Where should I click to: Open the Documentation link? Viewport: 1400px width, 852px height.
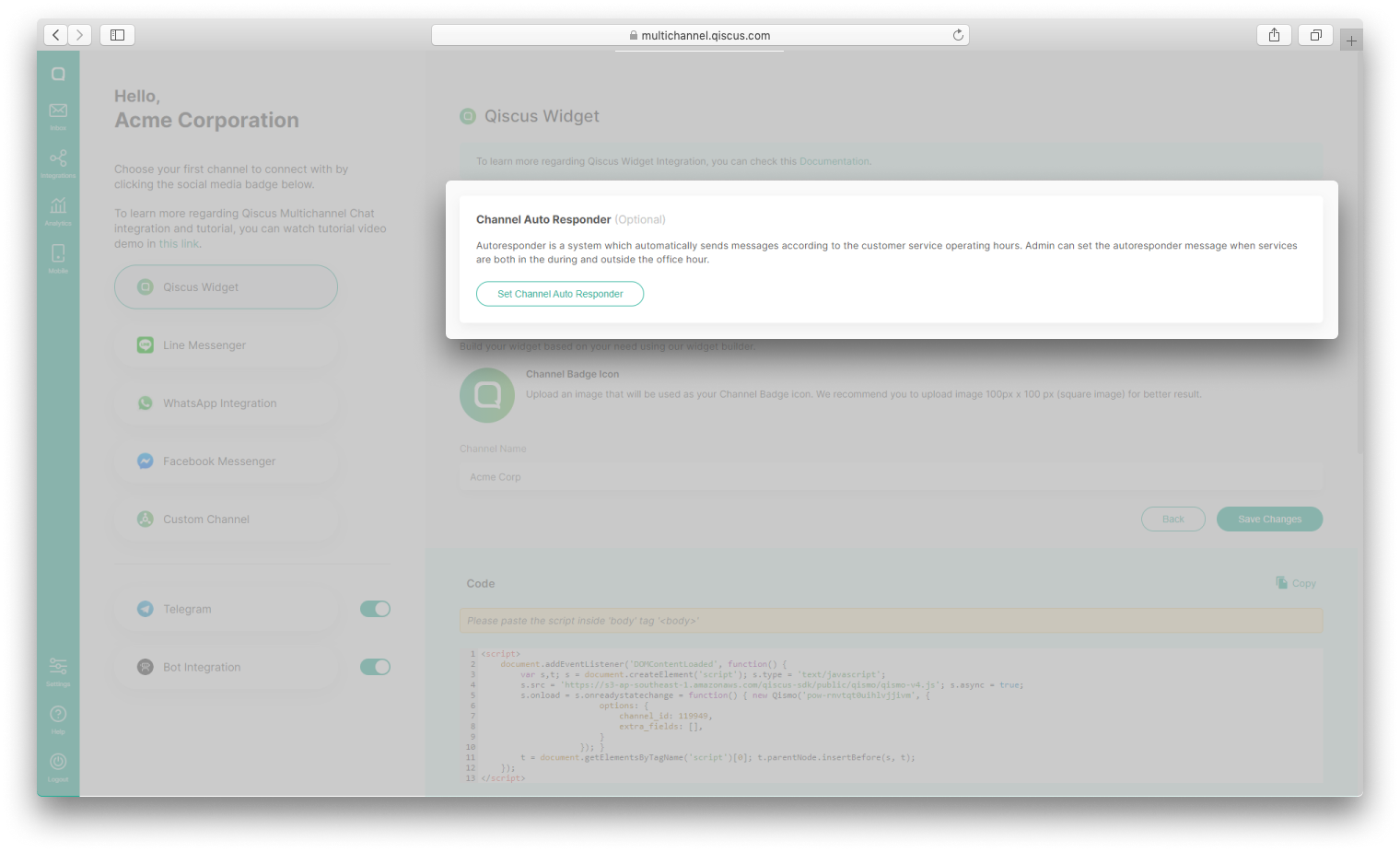(x=834, y=161)
